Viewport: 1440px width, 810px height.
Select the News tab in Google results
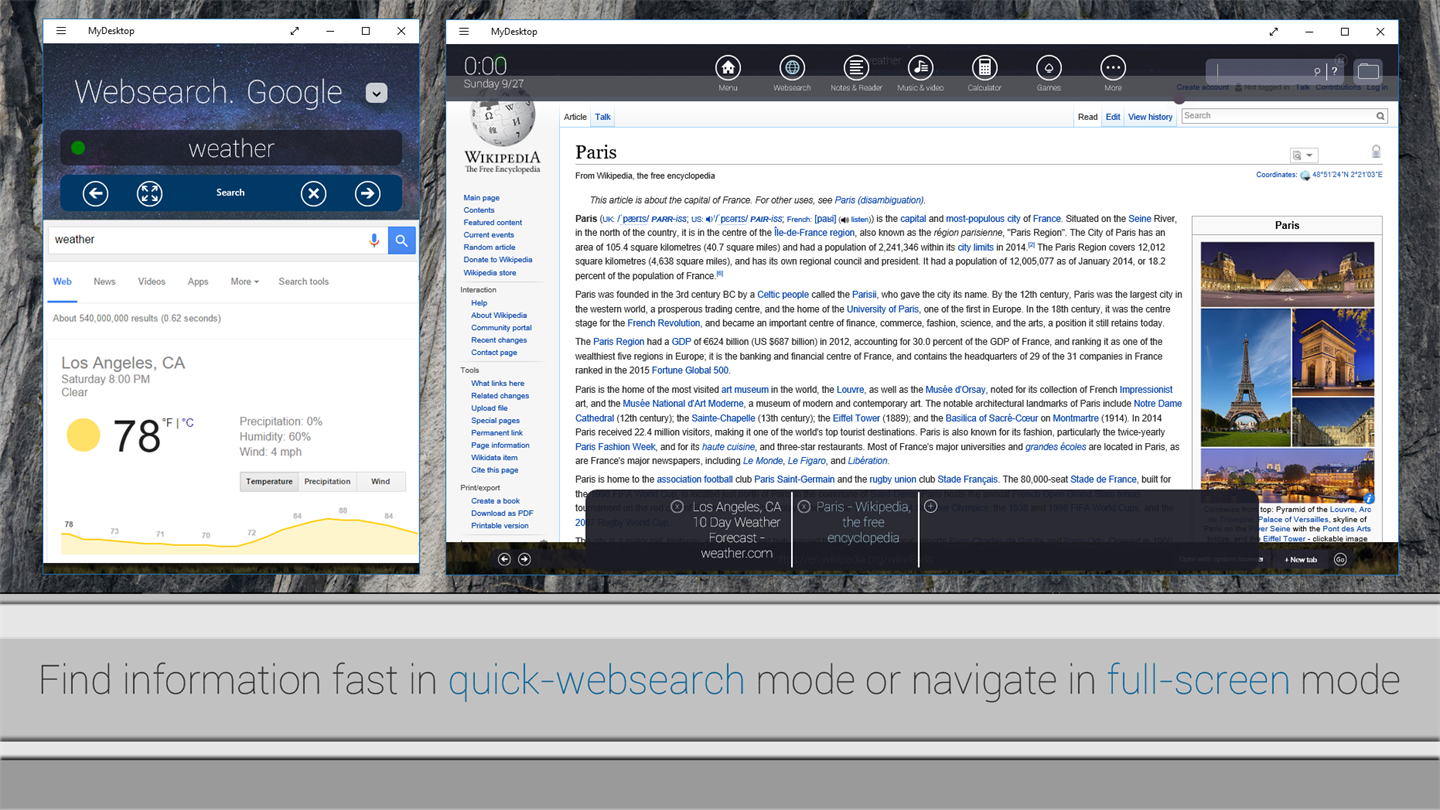click(104, 282)
